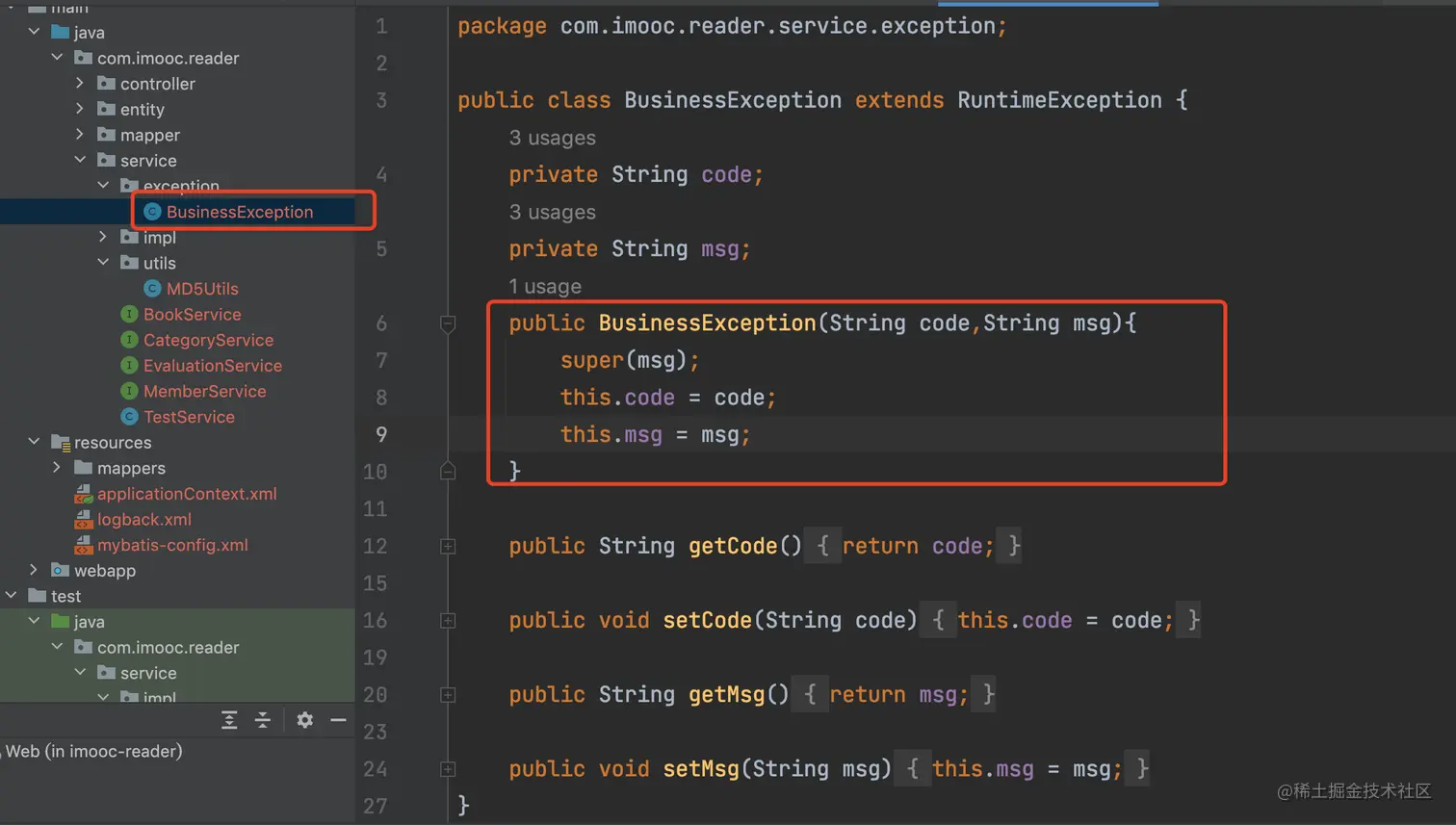The width and height of the screenshot is (1456, 825).
Task: Click the MemberService interface icon
Action: [129, 391]
